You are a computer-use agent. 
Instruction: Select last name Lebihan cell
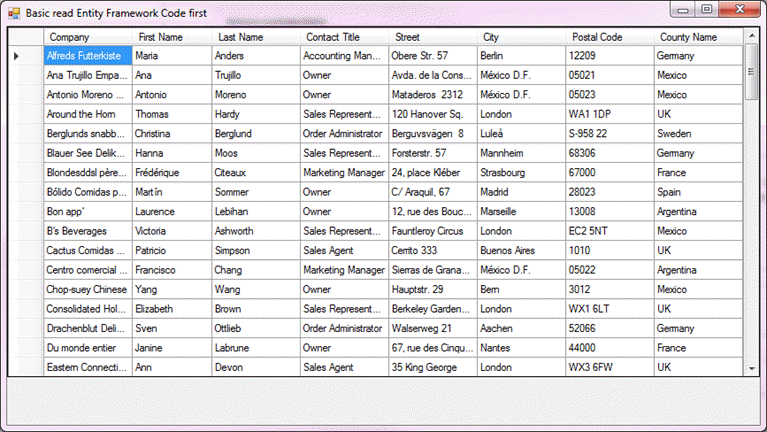(x=256, y=212)
